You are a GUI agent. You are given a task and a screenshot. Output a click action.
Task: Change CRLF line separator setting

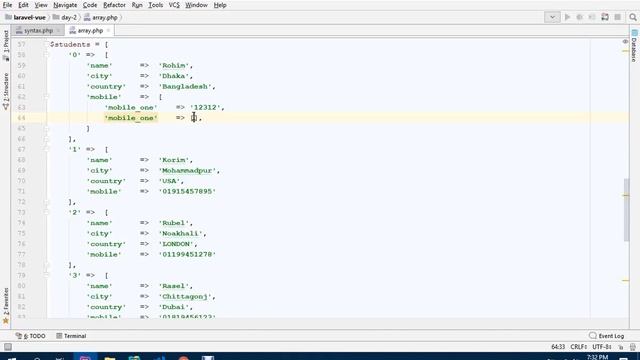click(x=579, y=347)
